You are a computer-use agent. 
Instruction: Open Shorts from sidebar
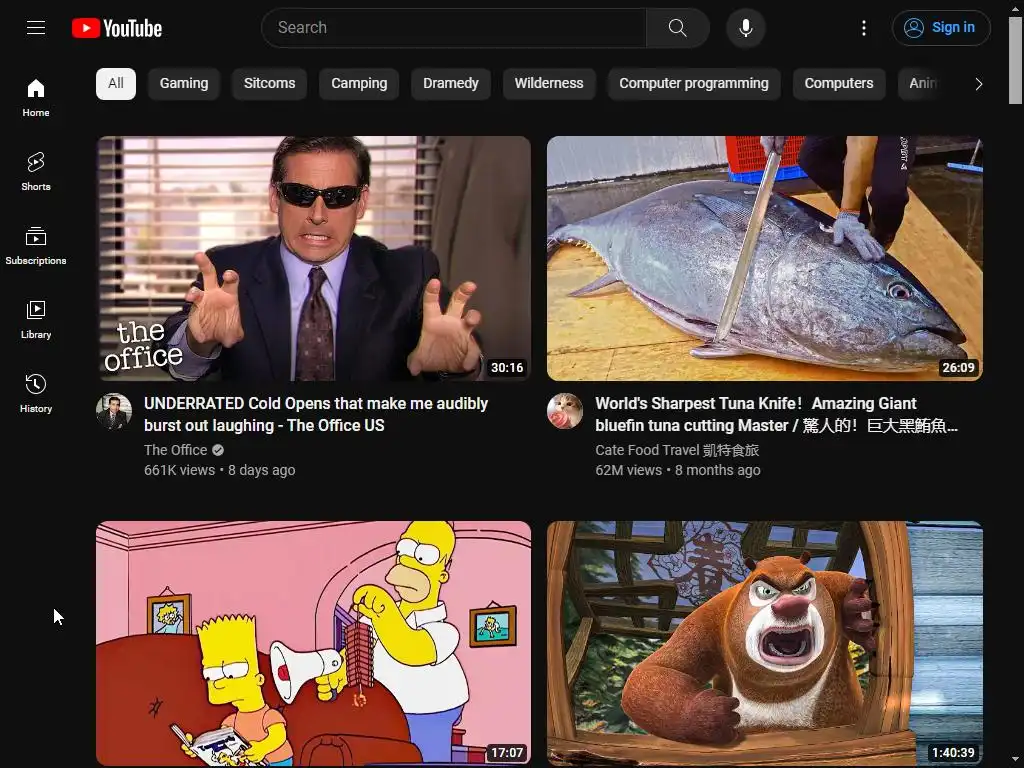click(x=36, y=171)
